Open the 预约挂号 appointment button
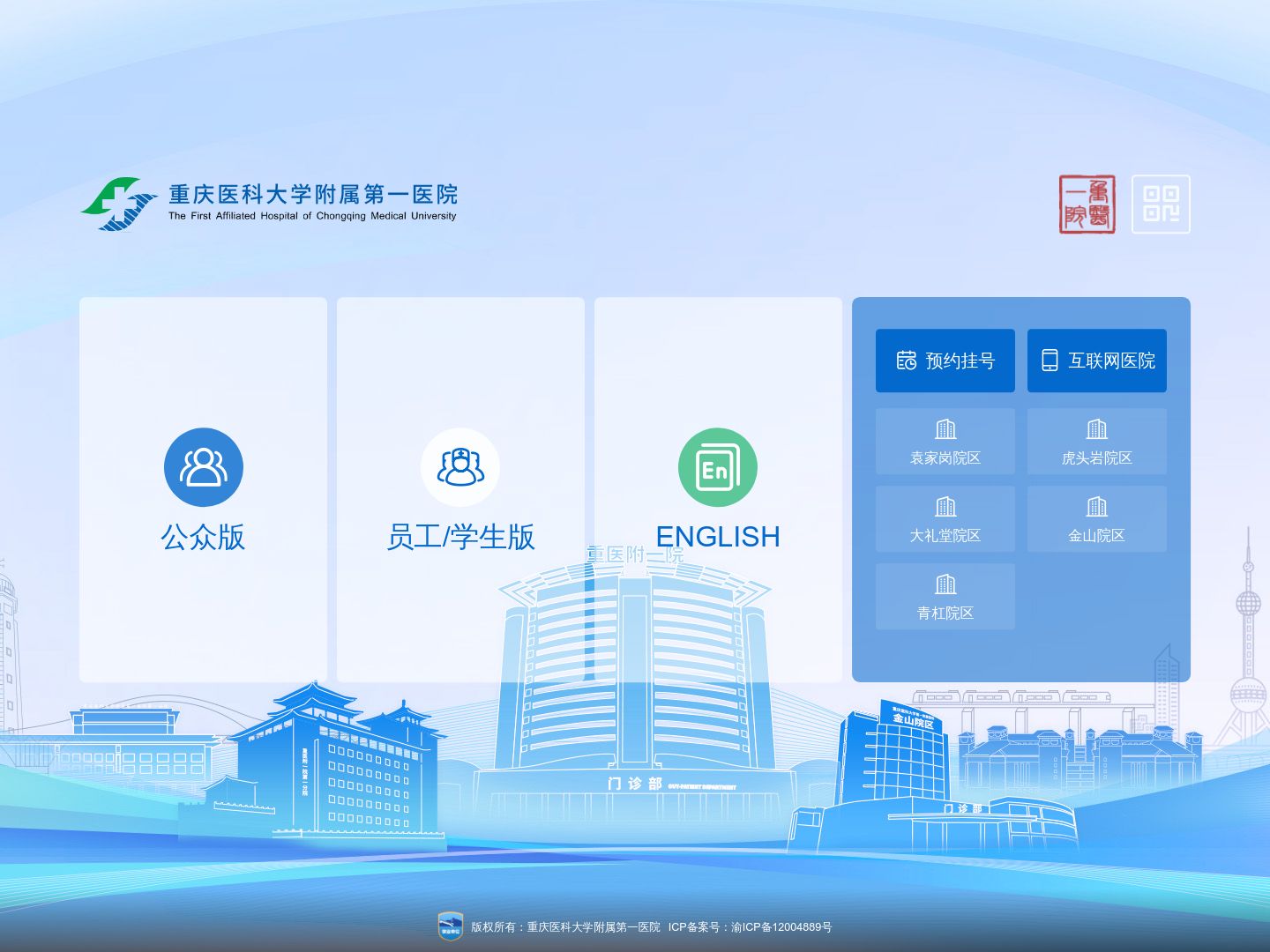 click(x=945, y=361)
